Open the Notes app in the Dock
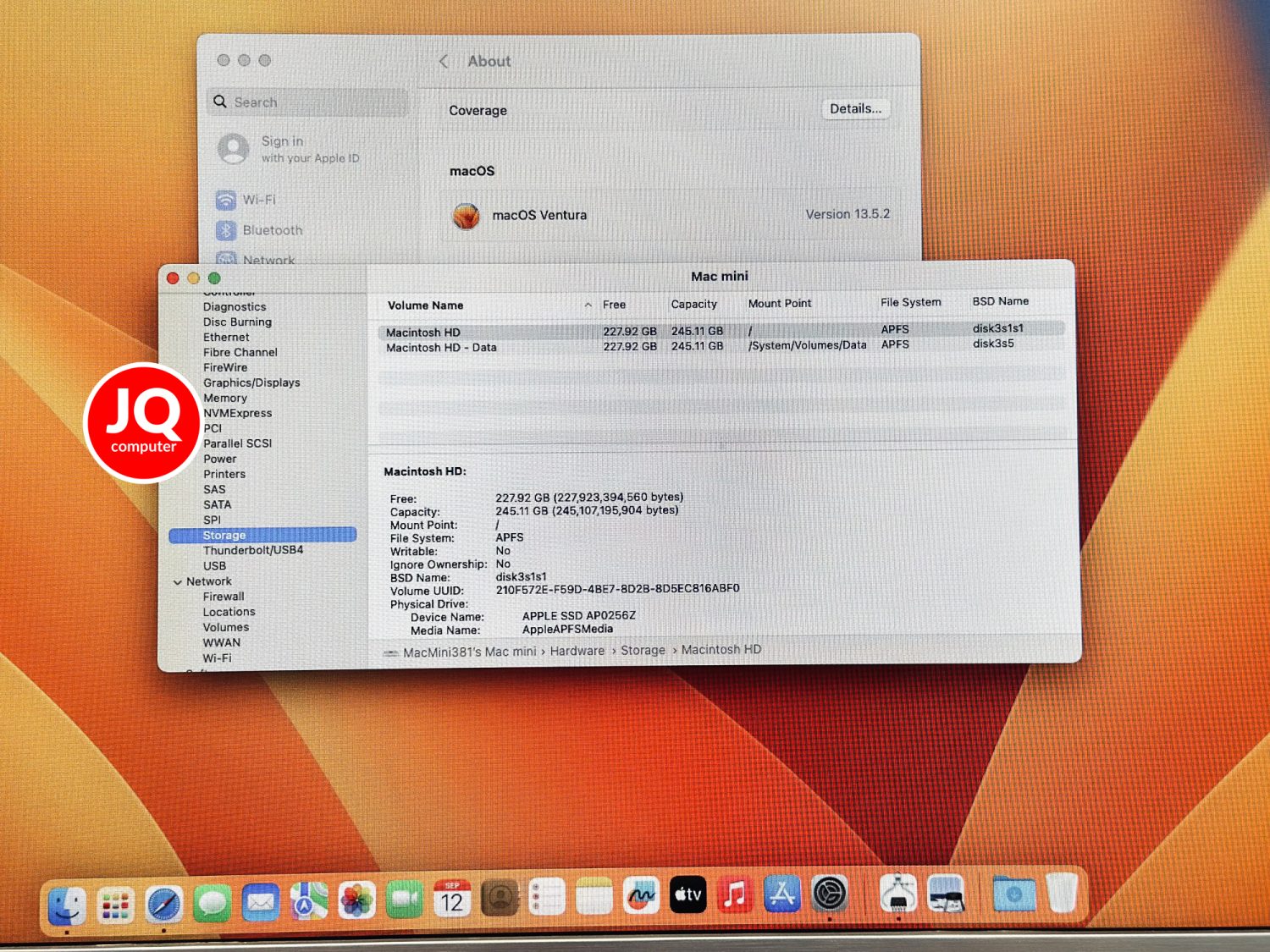The image size is (1270, 952). tap(594, 896)
